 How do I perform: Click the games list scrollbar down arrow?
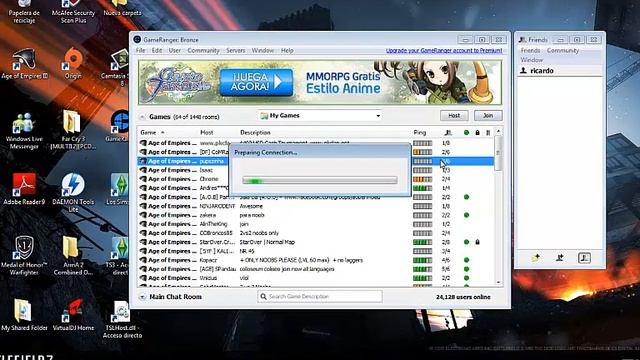498,282
